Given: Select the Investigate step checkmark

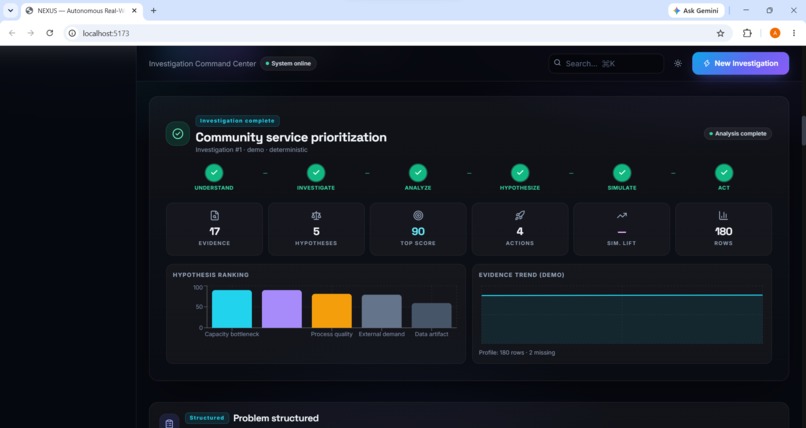Looking at the screenshot, I should [316, 173].
